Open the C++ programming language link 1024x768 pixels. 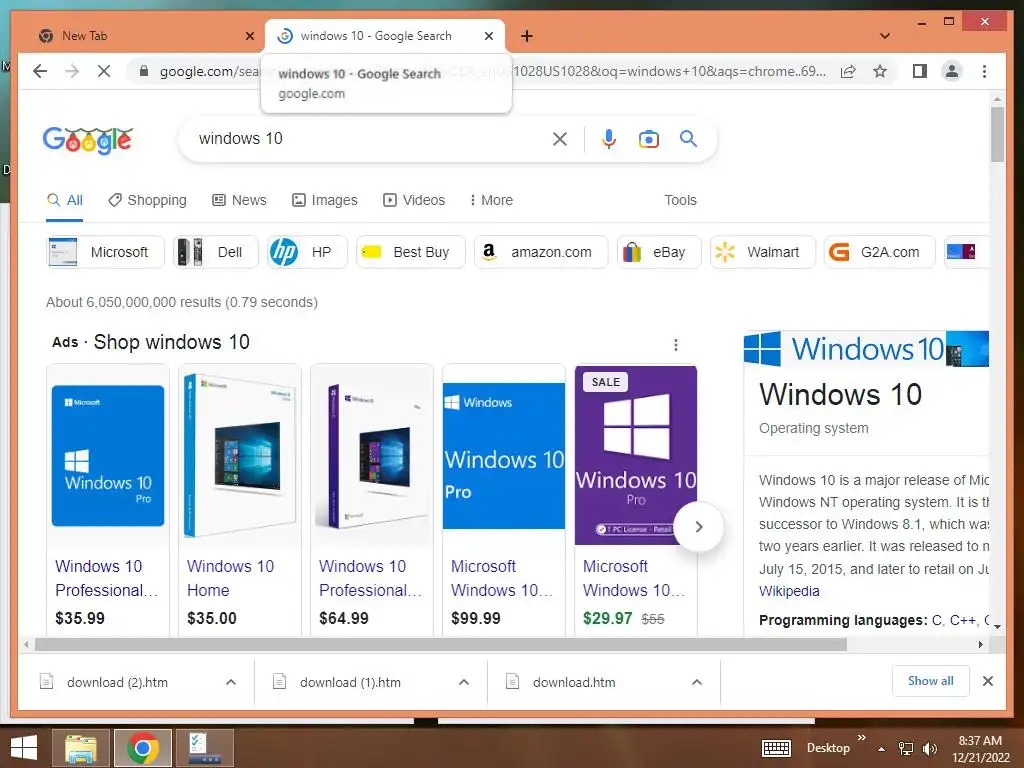963,620
